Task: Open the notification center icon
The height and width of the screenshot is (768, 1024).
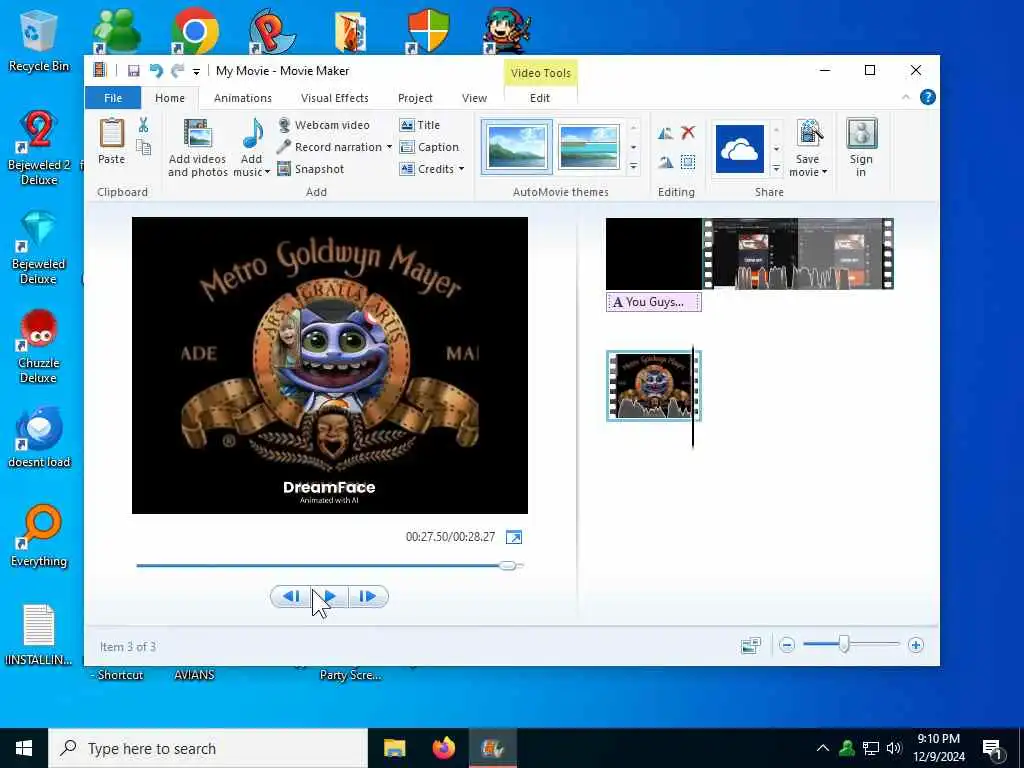Action: (x=992, y=748)
